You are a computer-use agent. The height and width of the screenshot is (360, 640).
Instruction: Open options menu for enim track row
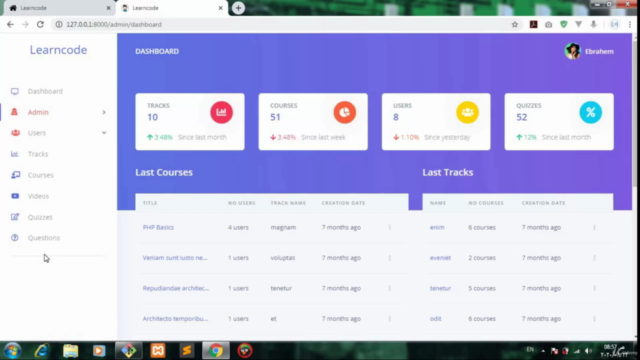click(x=594, y=227)
